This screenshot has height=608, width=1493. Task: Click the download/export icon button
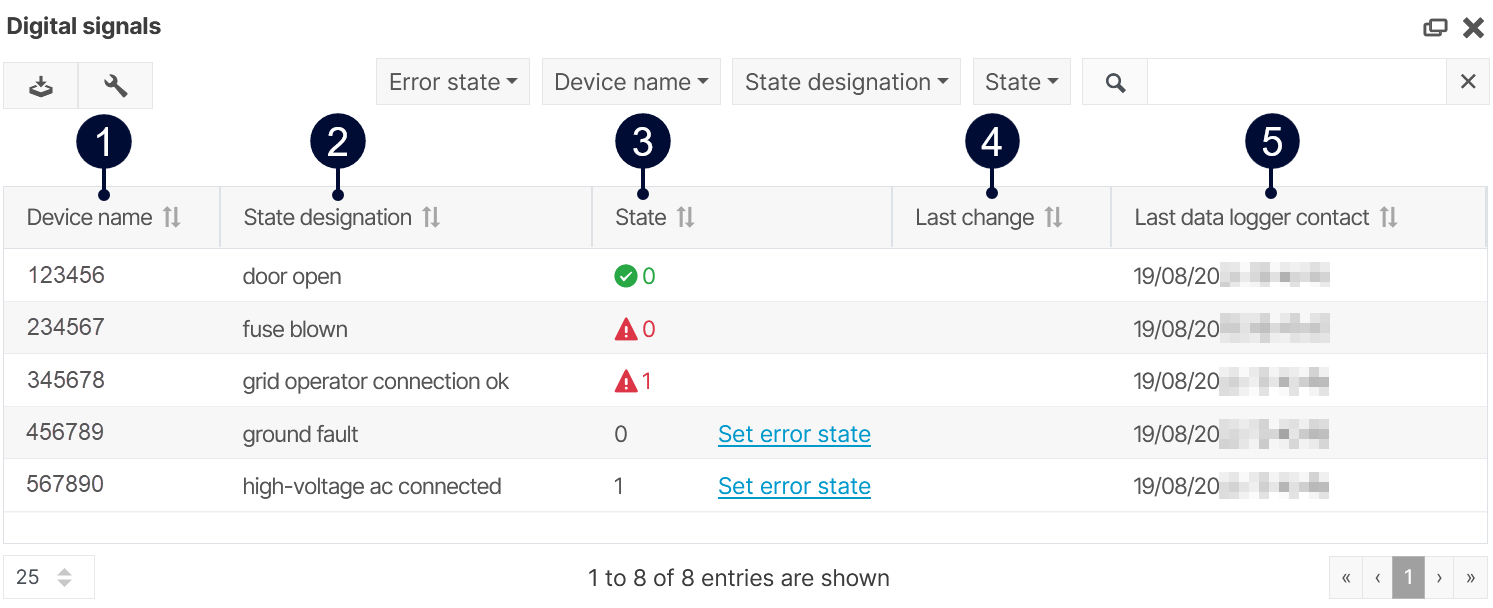(41, 86)
